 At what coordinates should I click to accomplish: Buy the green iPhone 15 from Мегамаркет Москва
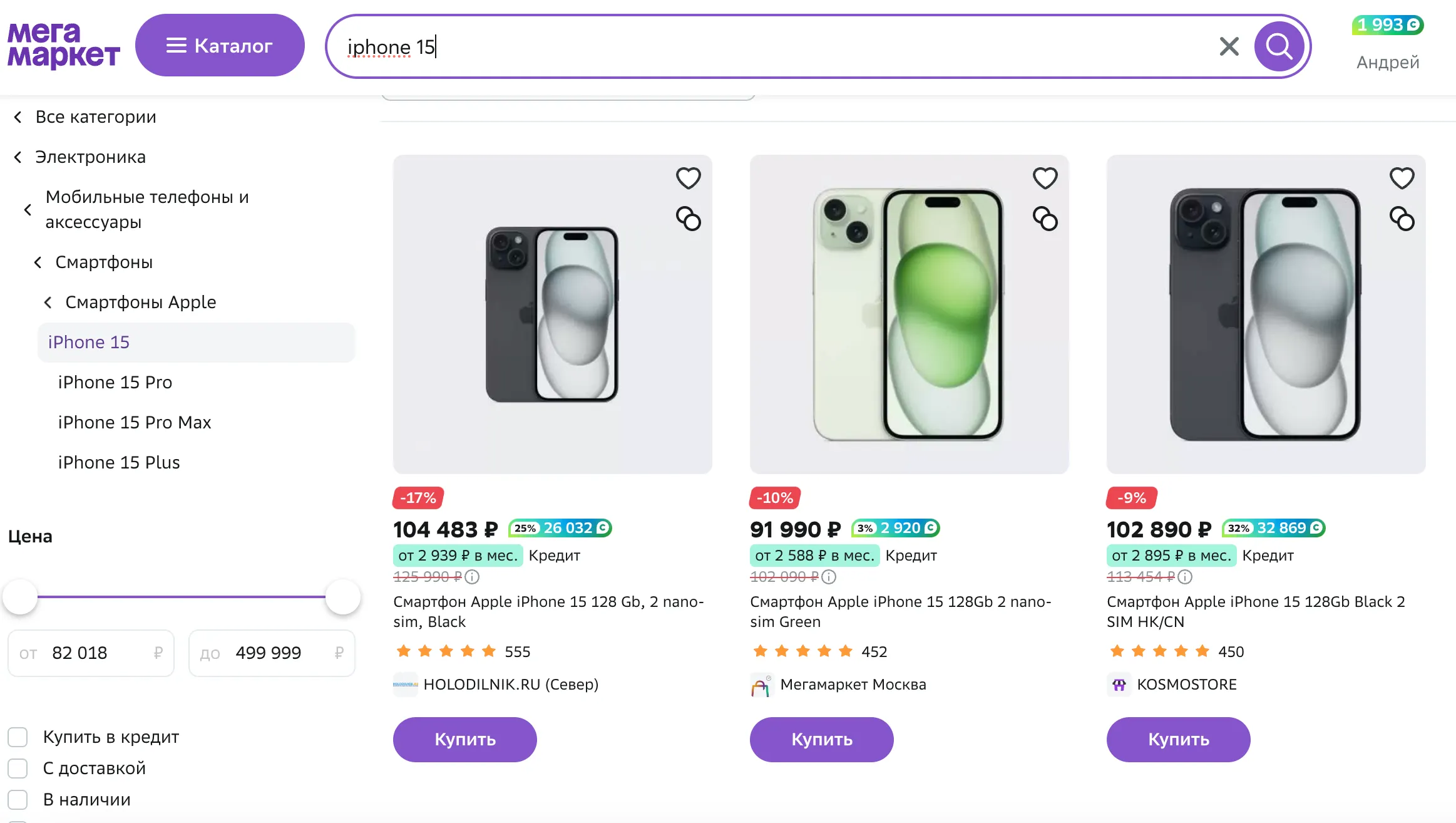coord(821,740)
